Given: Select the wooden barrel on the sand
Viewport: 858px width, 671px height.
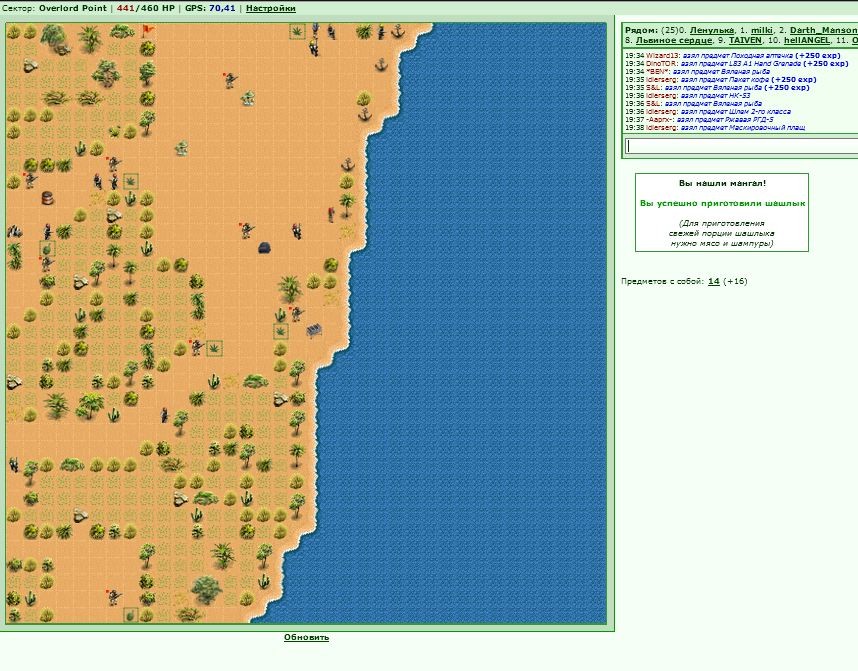Looking at the screenshot, I should coord(48,197).
